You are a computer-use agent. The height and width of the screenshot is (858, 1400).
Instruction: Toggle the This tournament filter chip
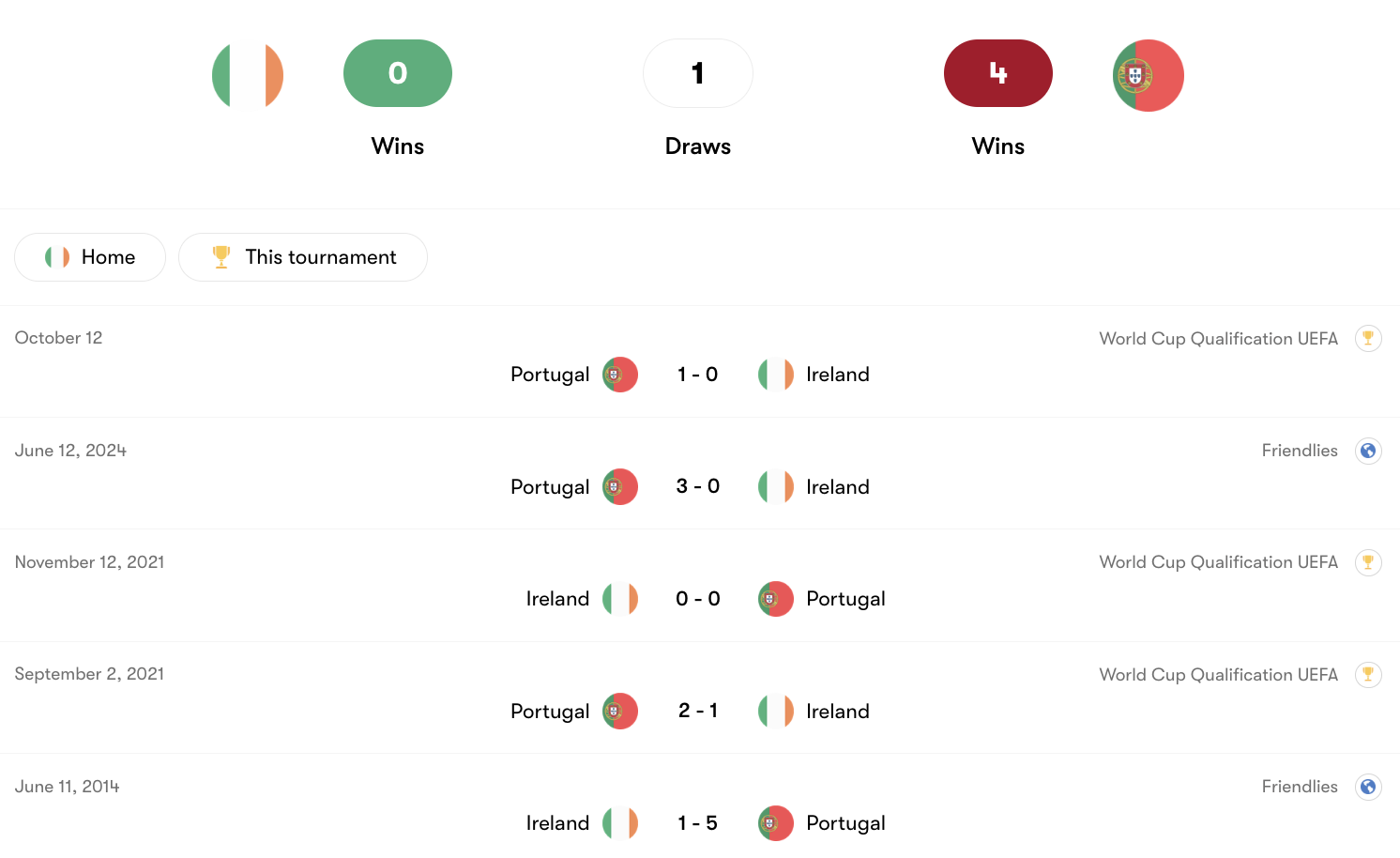pos(302,256)
